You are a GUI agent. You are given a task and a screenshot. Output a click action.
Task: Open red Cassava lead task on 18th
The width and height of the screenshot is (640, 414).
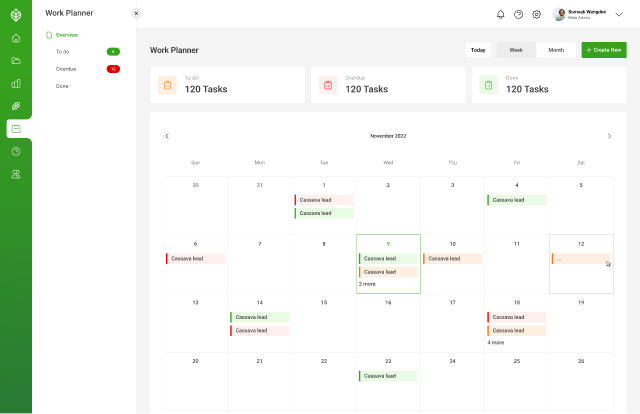(517, 317)
